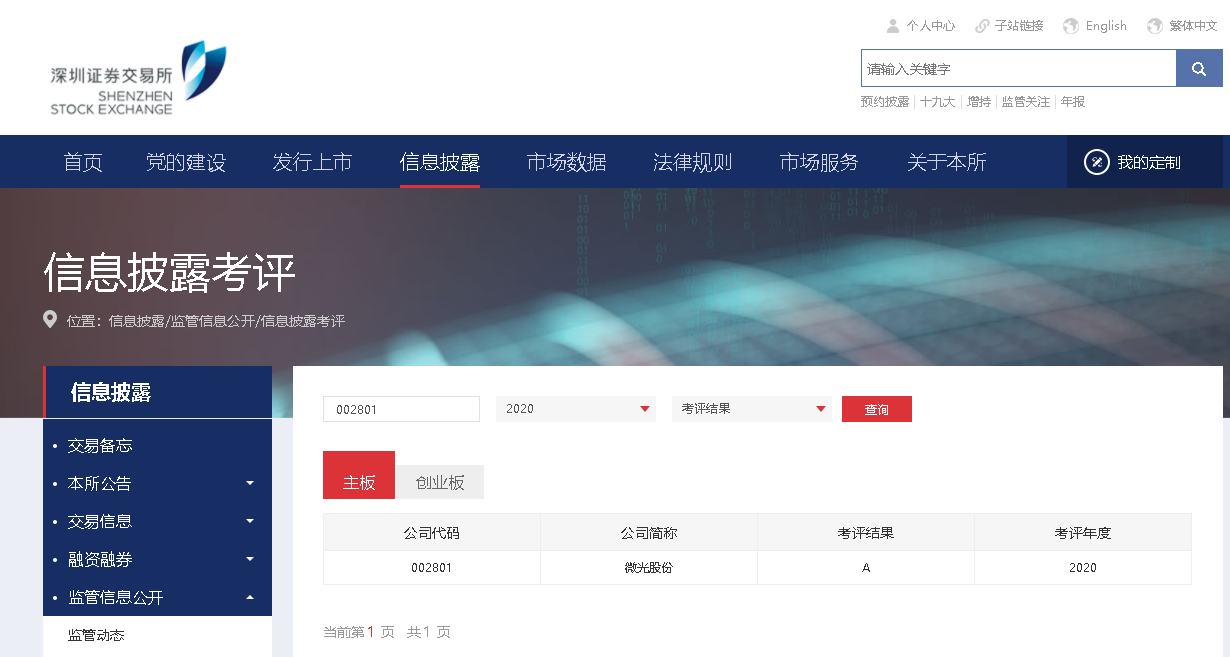Click the chain-link icon beside 子站链接
The image size is (1230, 657).
coord(982,26)
